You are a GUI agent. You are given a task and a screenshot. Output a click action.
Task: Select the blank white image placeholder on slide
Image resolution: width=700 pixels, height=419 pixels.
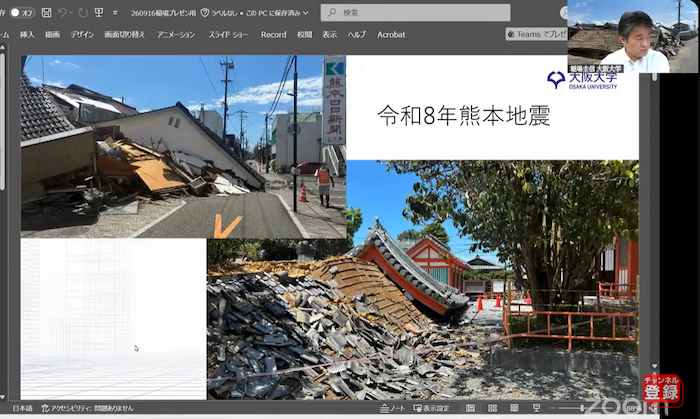(113, 319)
